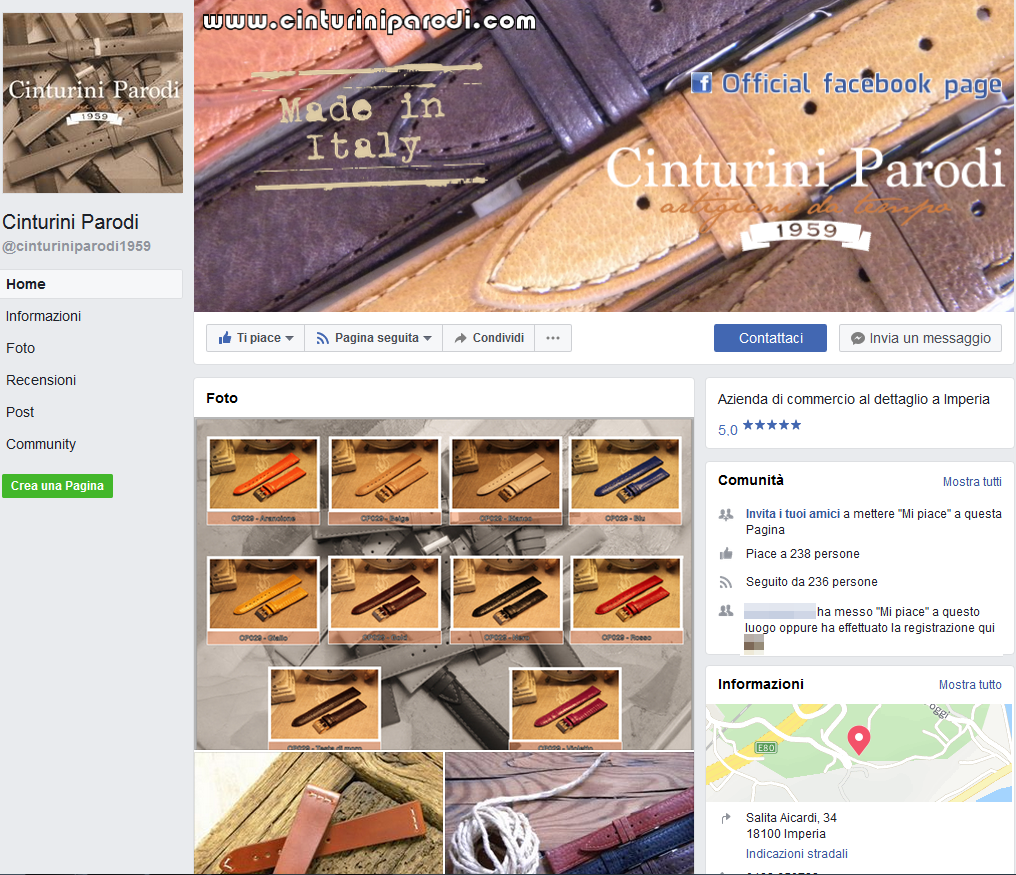This screenshot has height=875, width=1016.
Task: Click the blue Contattaci button
Action: pyautogui.click(x=770, y=338)
